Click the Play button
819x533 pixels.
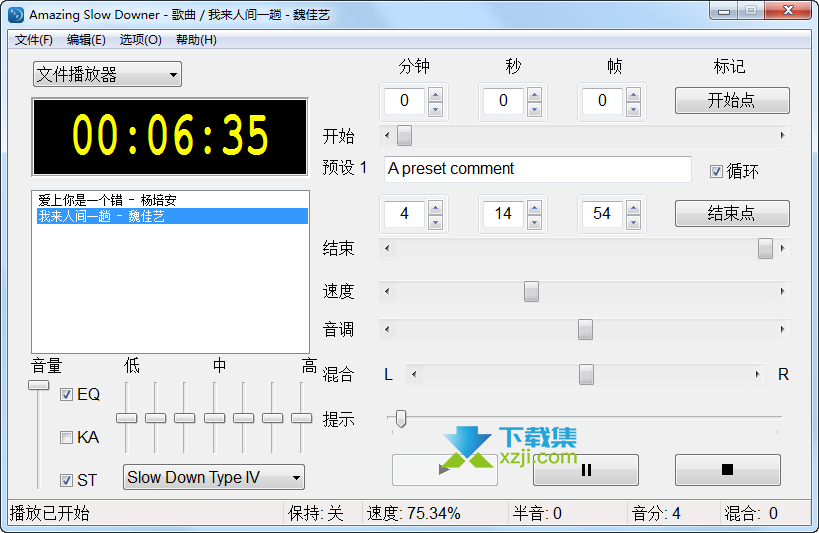coord(444,470)
